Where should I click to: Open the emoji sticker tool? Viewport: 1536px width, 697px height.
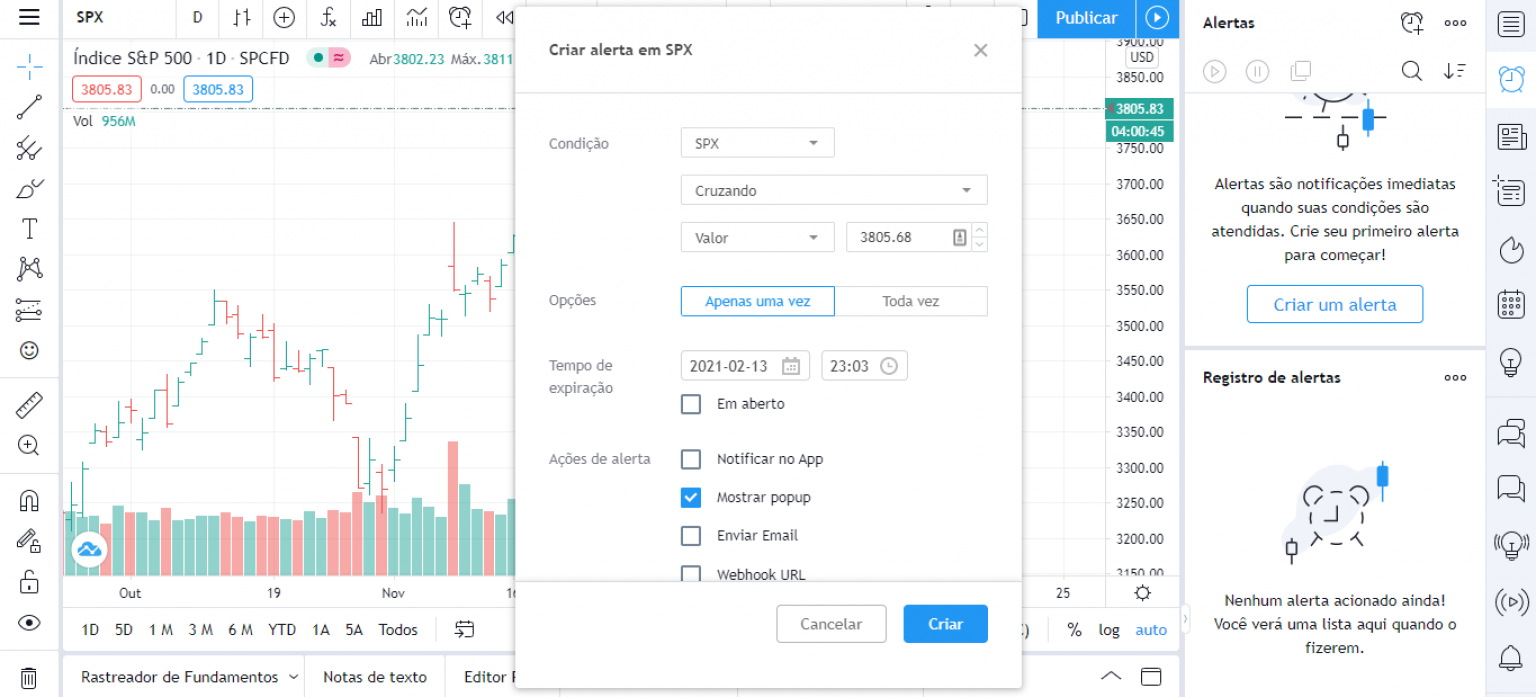29,350
